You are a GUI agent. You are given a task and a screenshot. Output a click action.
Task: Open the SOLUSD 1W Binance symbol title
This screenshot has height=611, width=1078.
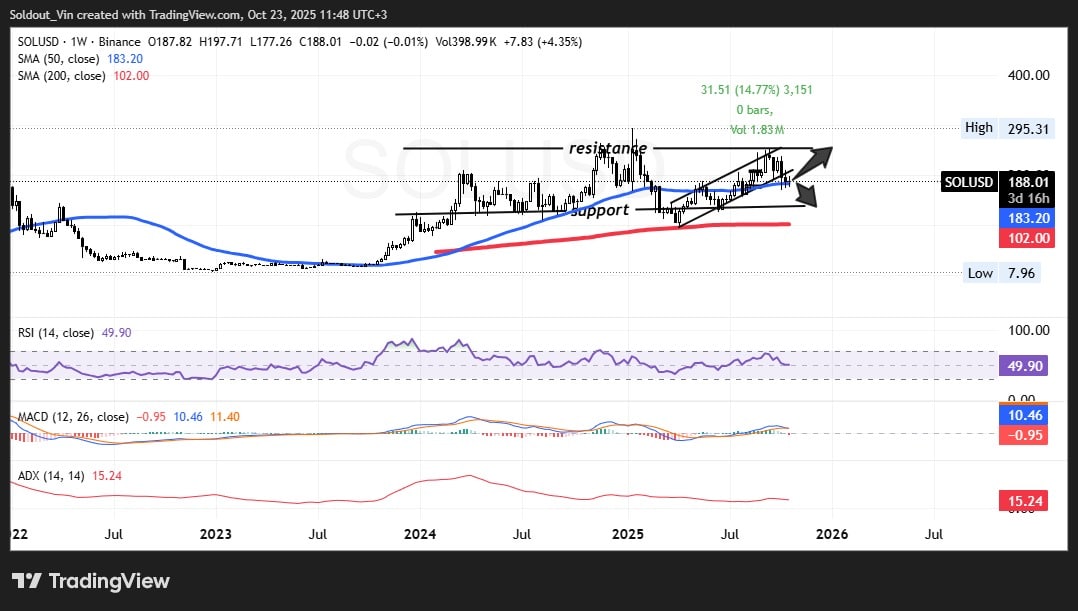click(x=78, y=42)
